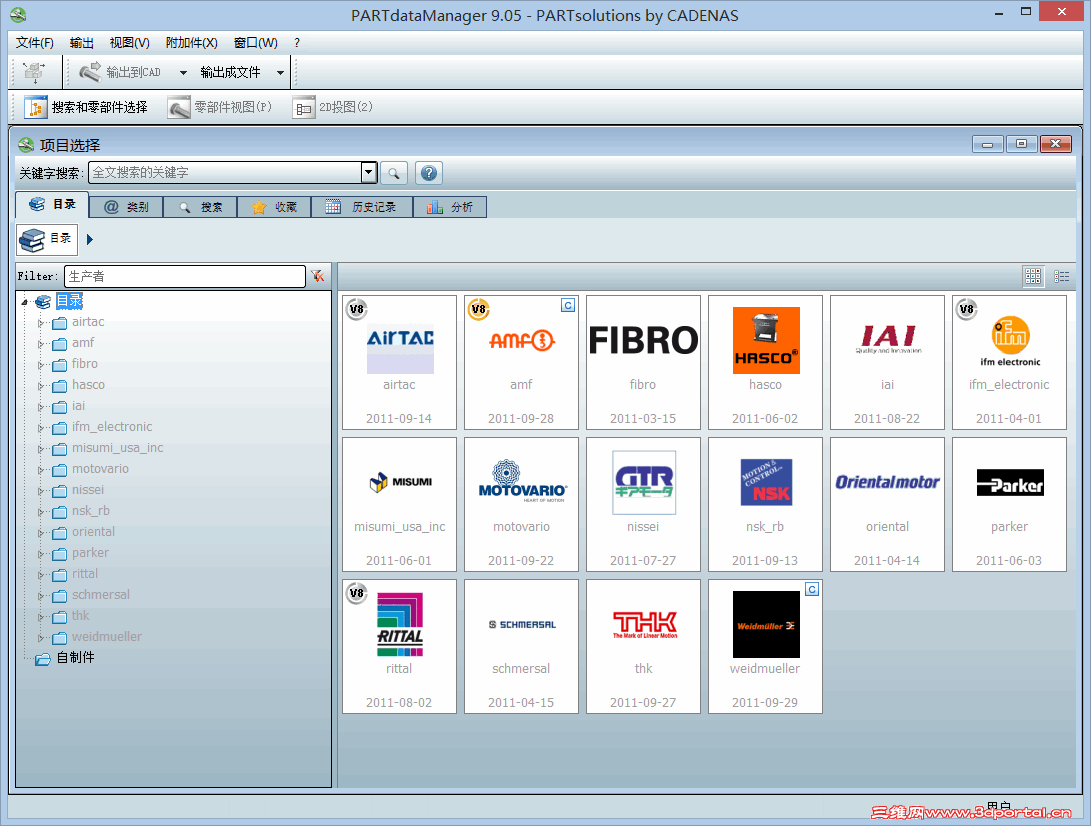
Task: Select the 历史记录 tab
Action: click(x=362, y=207)
